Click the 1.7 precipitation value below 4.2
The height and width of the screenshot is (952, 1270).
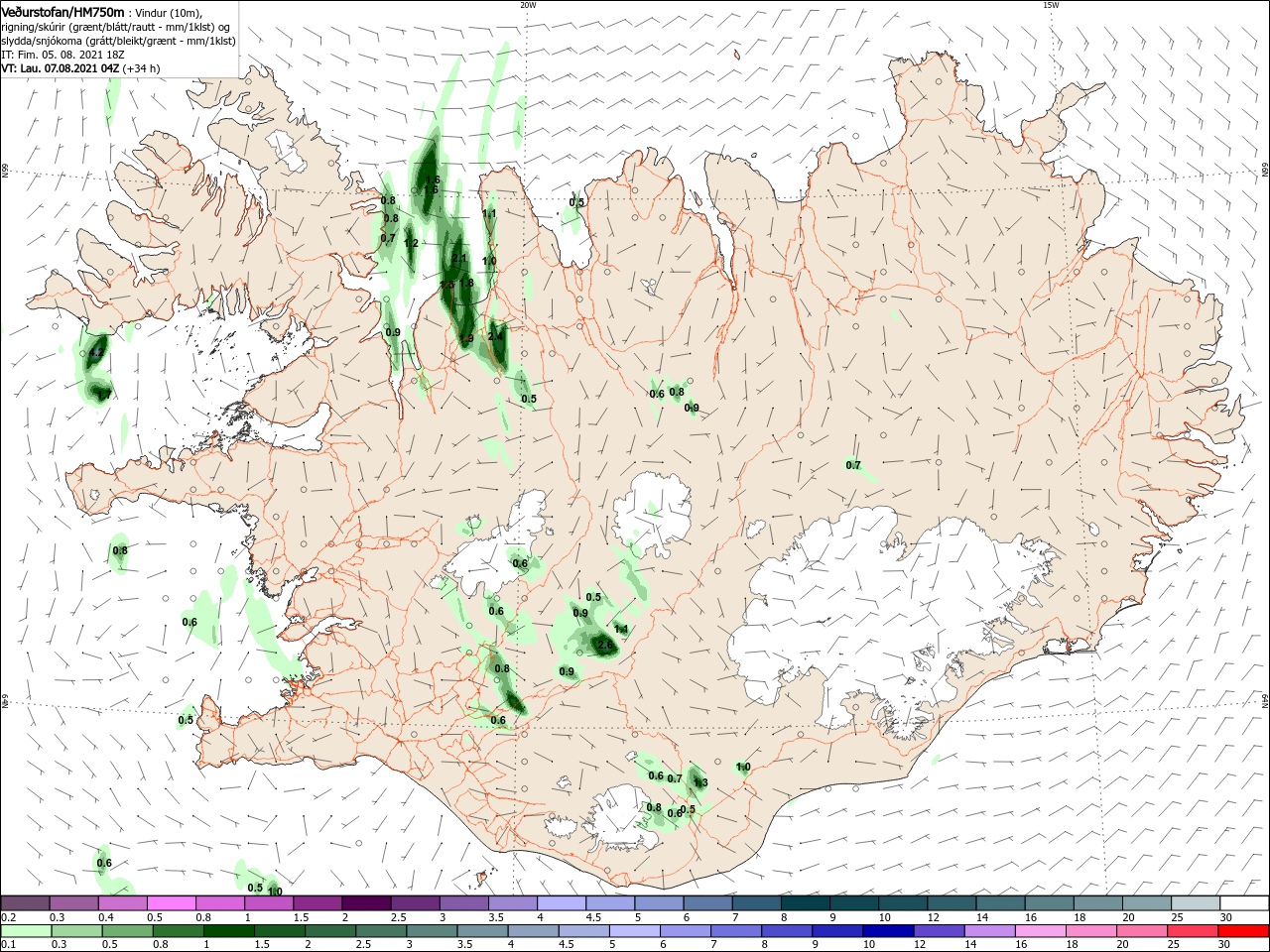(104, 395)
